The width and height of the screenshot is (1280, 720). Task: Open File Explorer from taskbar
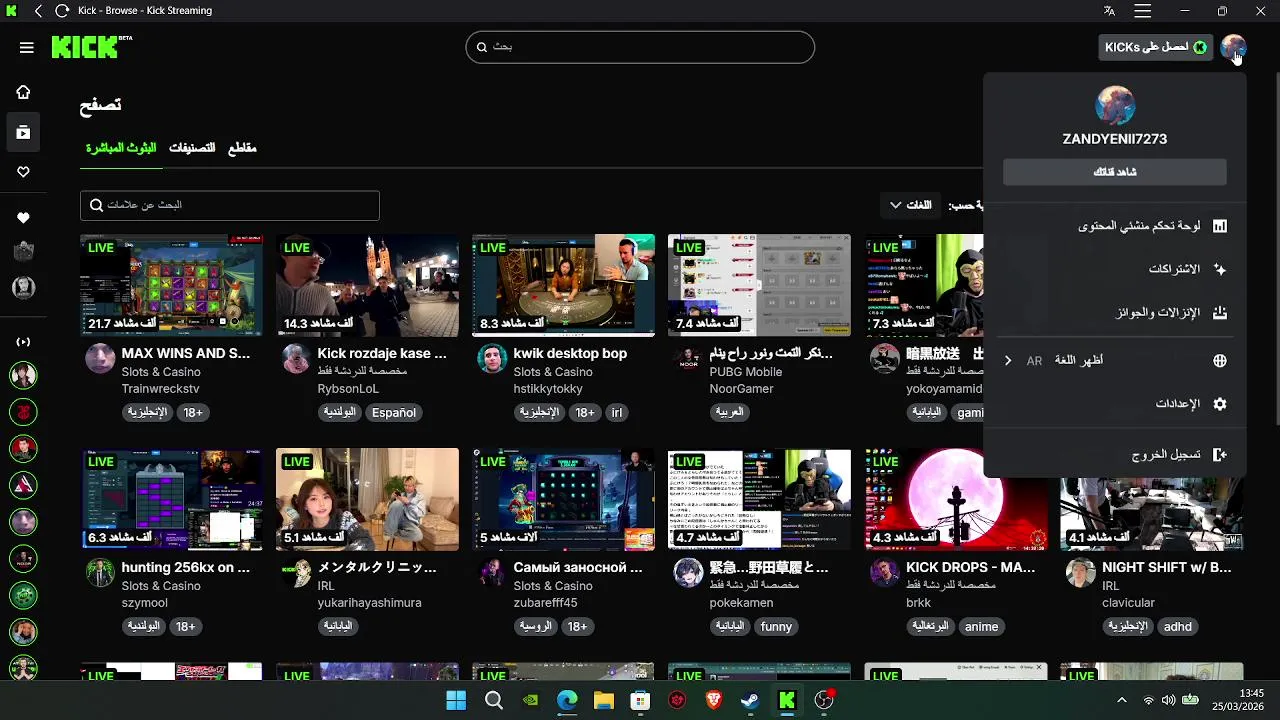click(603, 700)
